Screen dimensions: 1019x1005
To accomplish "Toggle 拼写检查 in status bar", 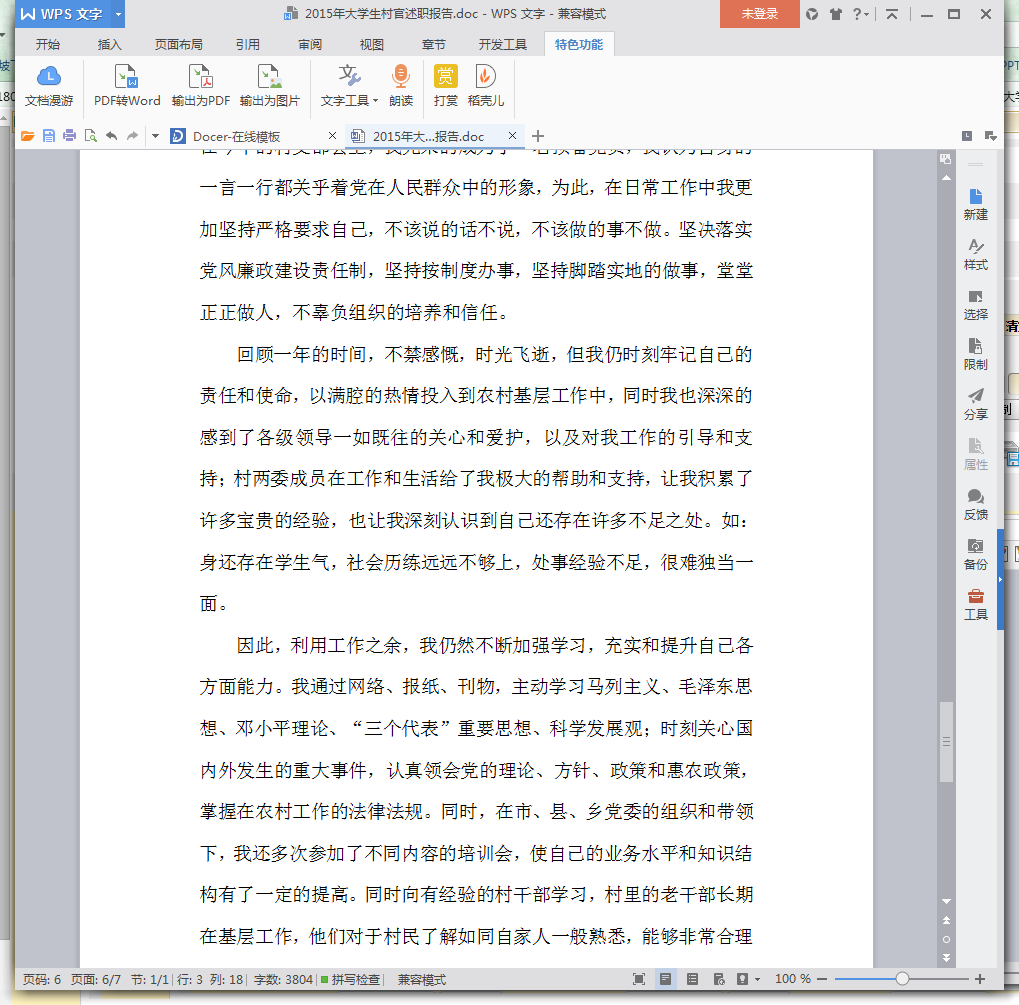I will (x=351, y=979).
